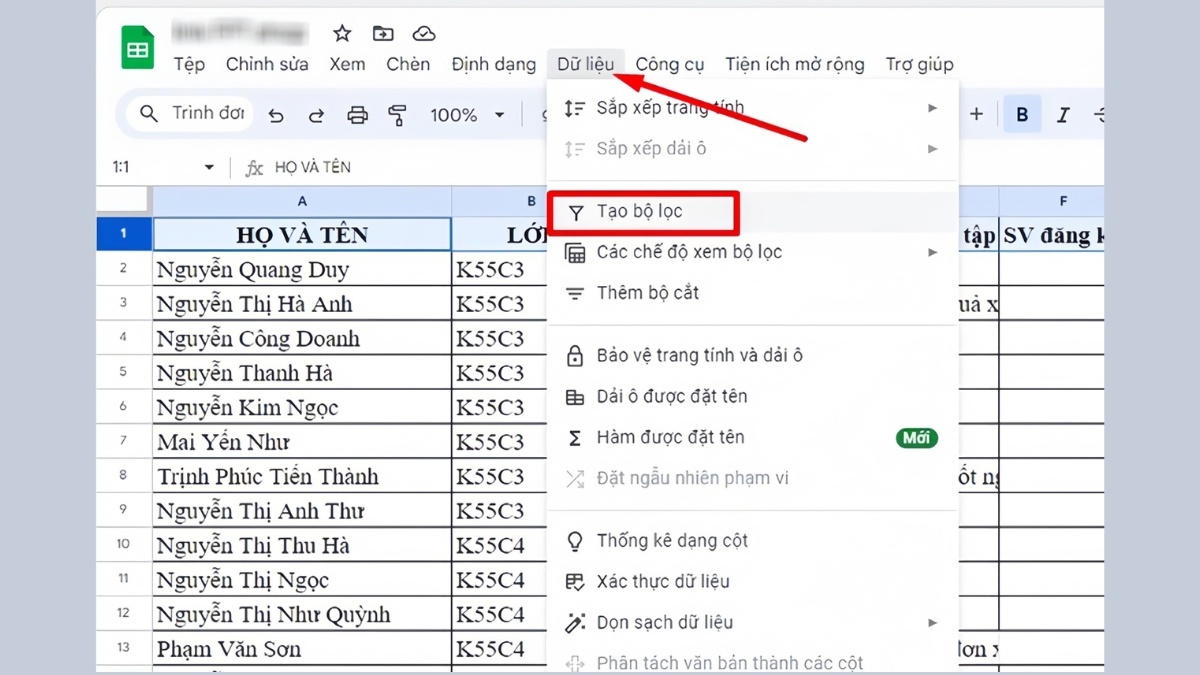Open the Công cụ menu

click(670, 64)
